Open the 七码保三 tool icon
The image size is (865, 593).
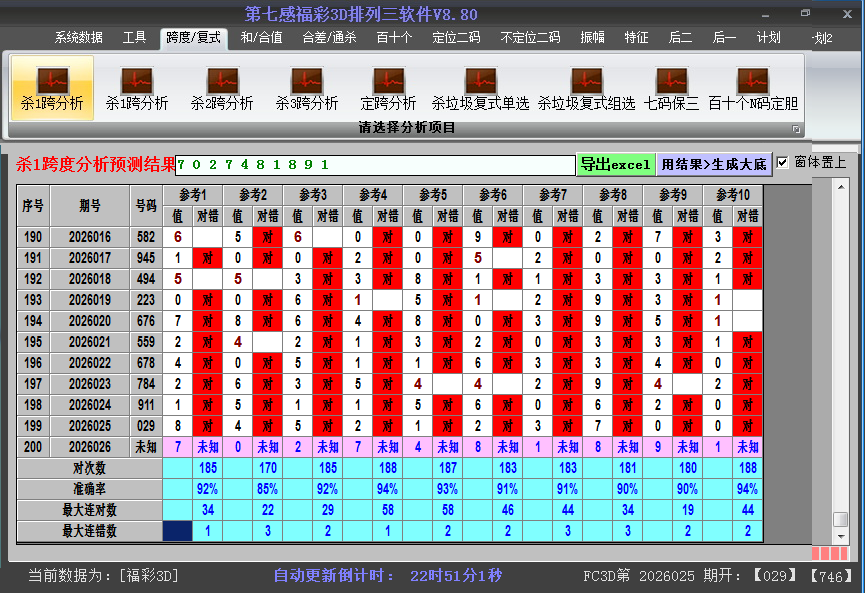coord(671,87)
